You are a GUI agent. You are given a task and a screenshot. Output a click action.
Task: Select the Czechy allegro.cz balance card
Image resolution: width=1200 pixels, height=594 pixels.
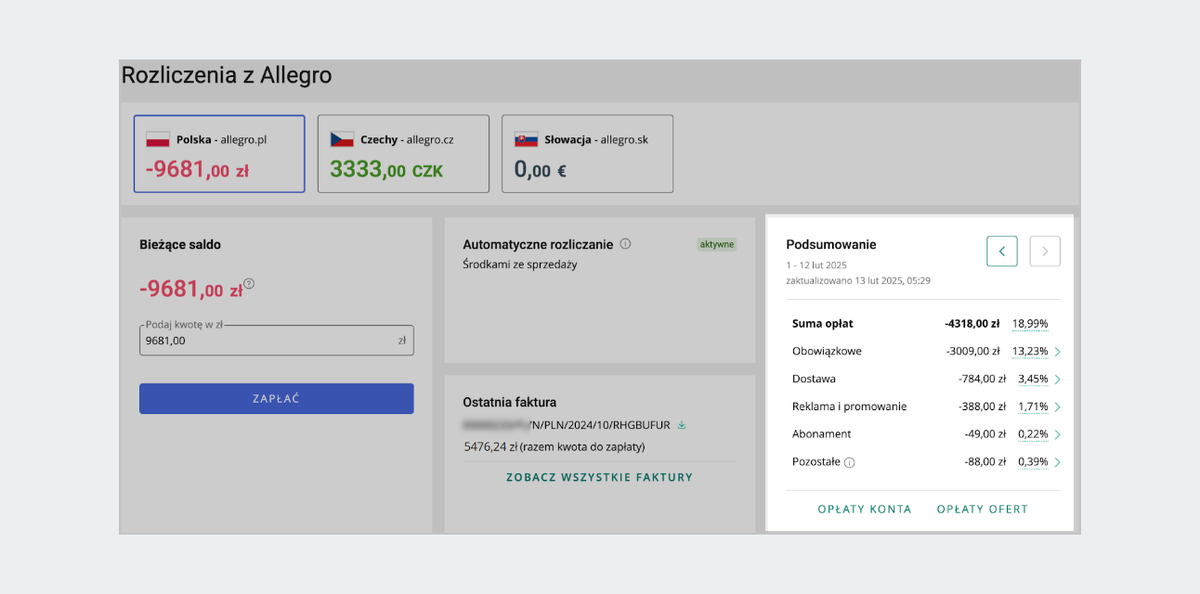[x=403, y=153]
